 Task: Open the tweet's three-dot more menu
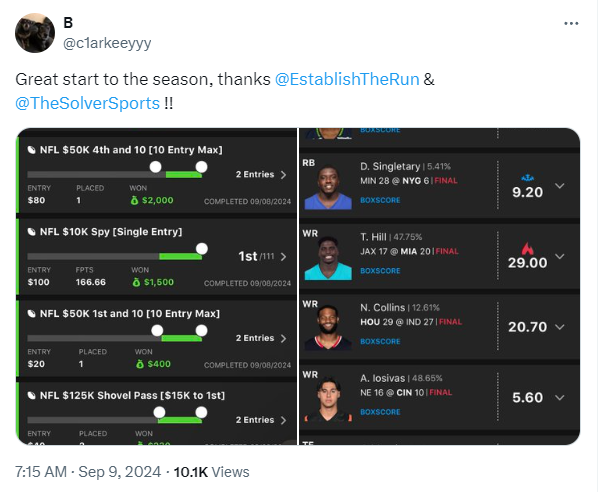tap(571, 23)
